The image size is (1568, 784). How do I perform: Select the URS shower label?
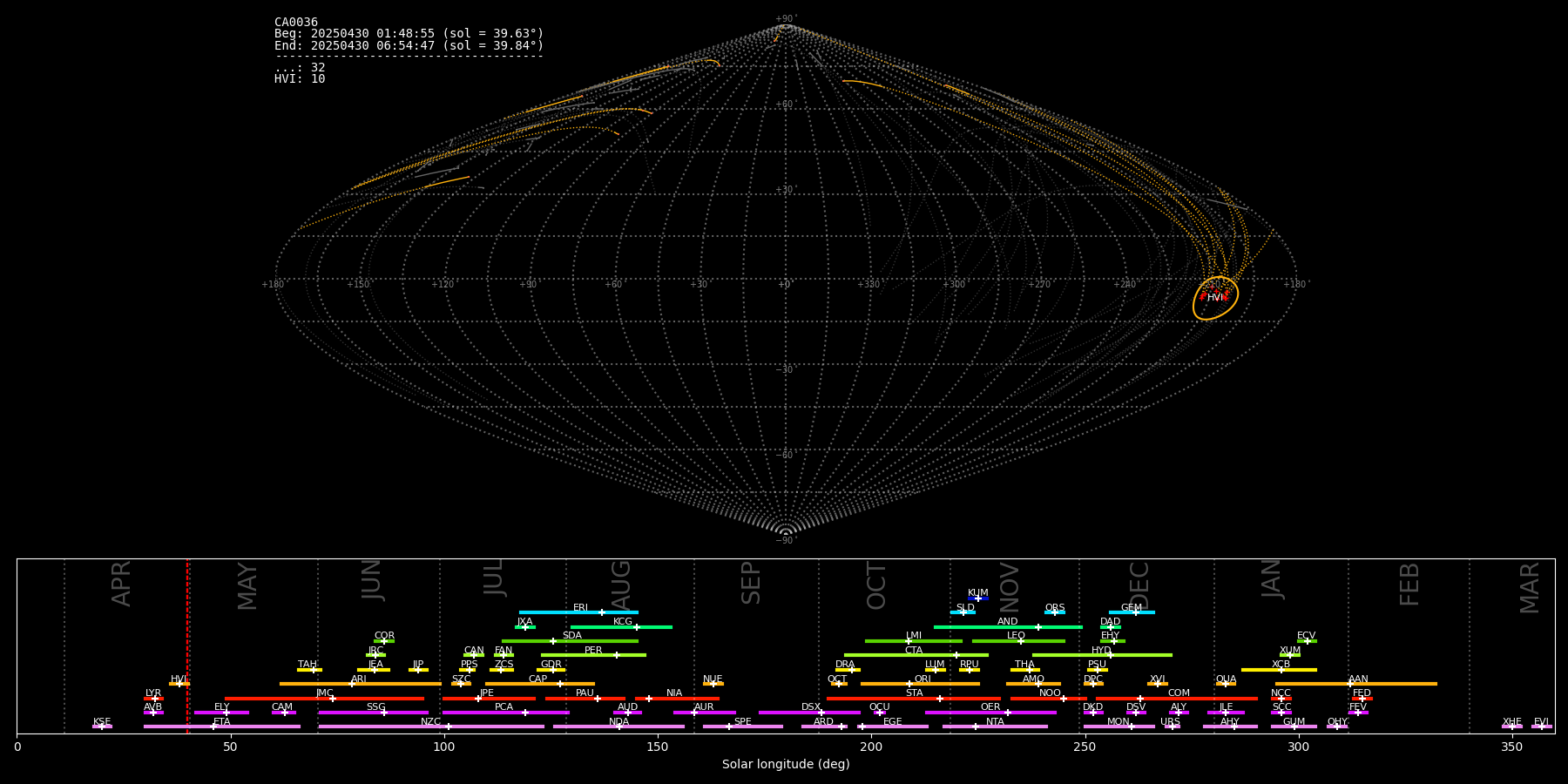[x=1170, y=722]
